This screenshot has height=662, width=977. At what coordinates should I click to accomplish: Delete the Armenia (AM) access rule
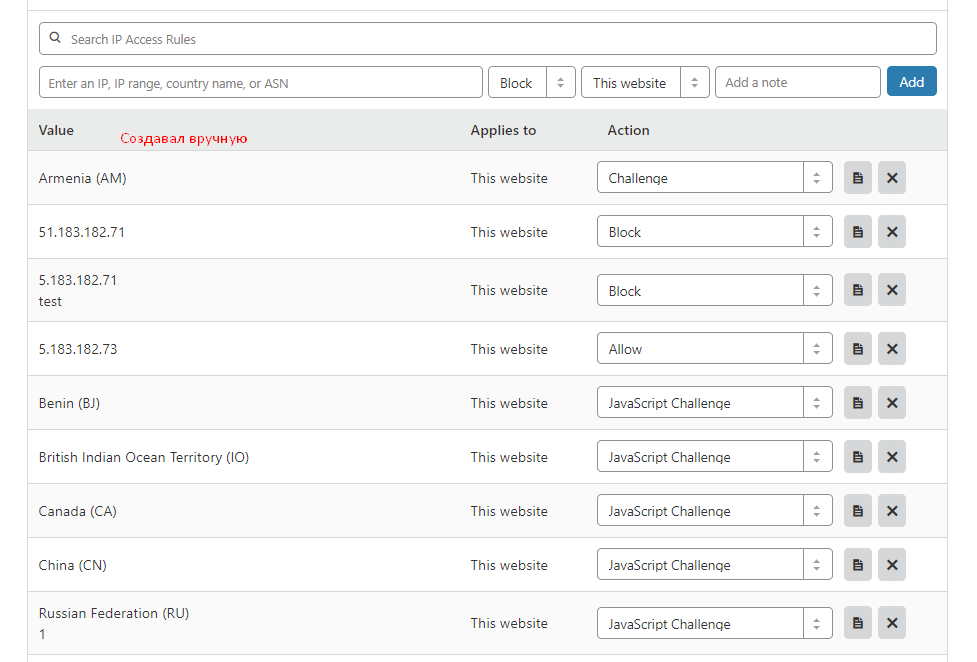point(892,178)
